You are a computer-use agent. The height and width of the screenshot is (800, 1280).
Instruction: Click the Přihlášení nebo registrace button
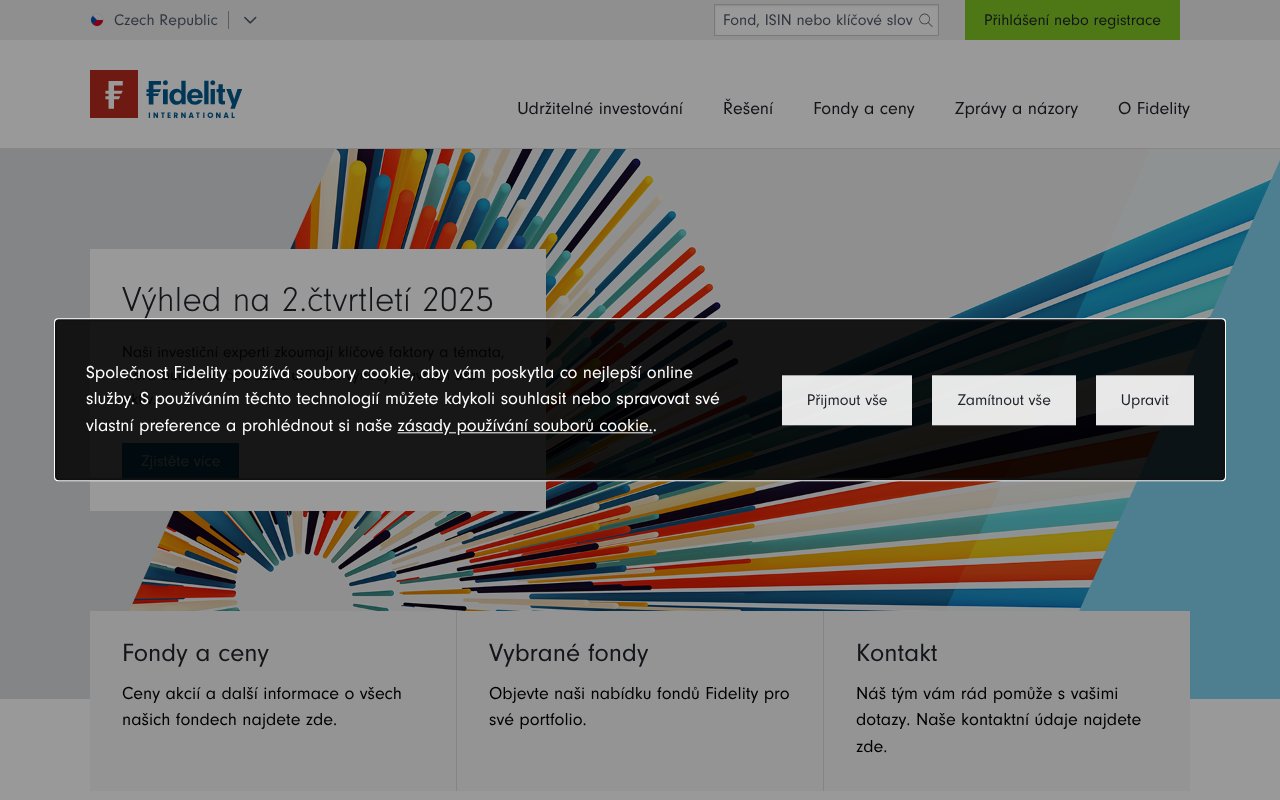click(x=1071, y=19)
